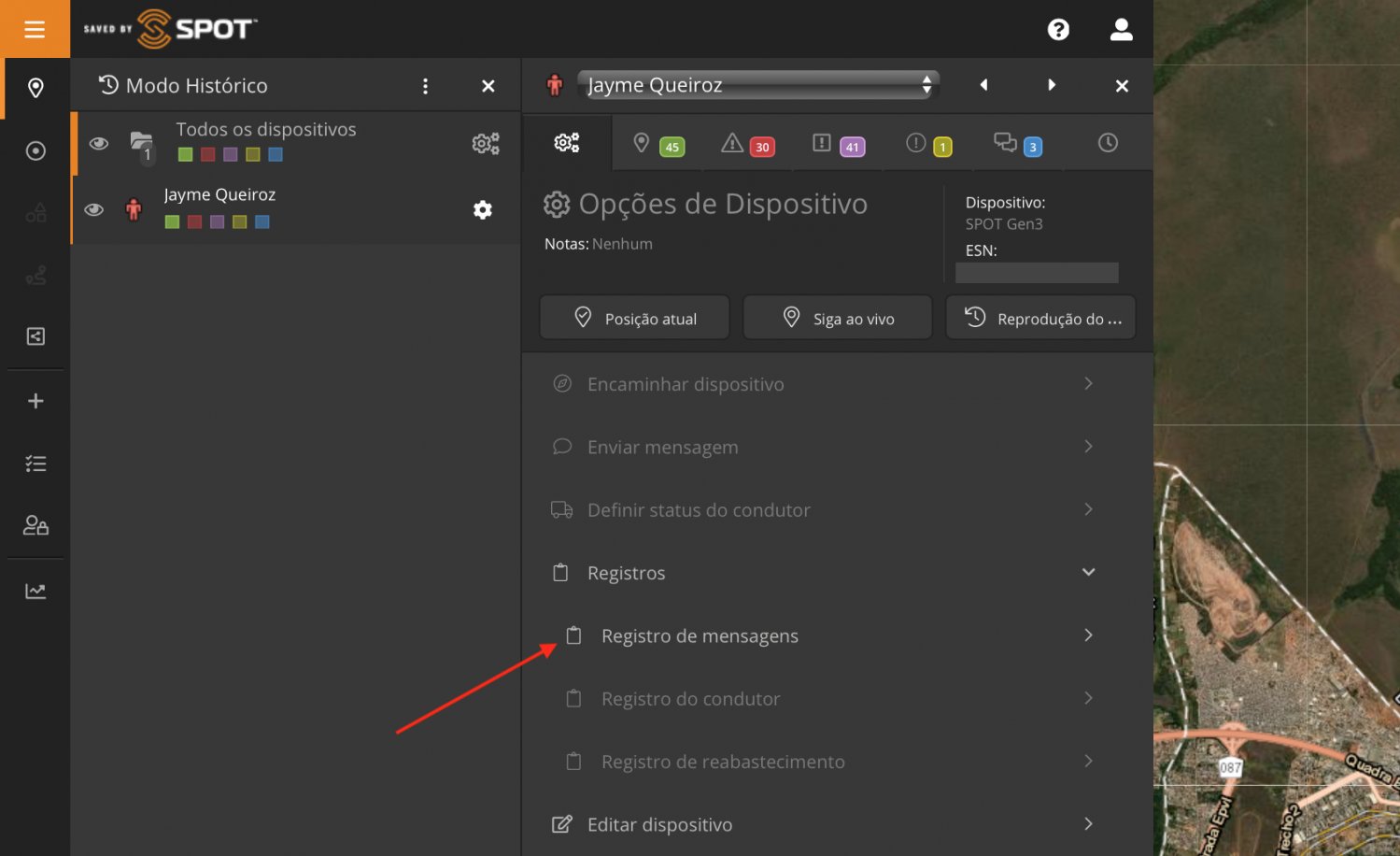
Task: Toggle visibility of Jayme Queiroz device
Action: tap(94, 209)
